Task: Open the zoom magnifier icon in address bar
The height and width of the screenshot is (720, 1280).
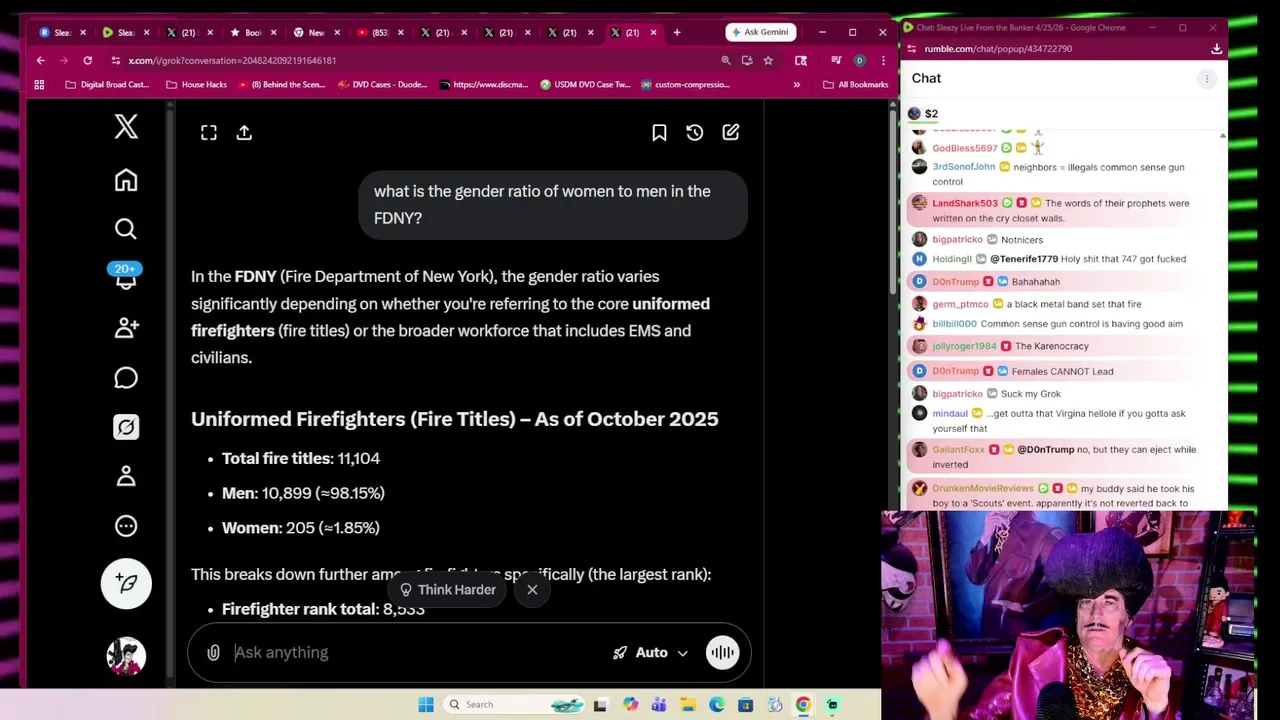Action: point(726,60)
